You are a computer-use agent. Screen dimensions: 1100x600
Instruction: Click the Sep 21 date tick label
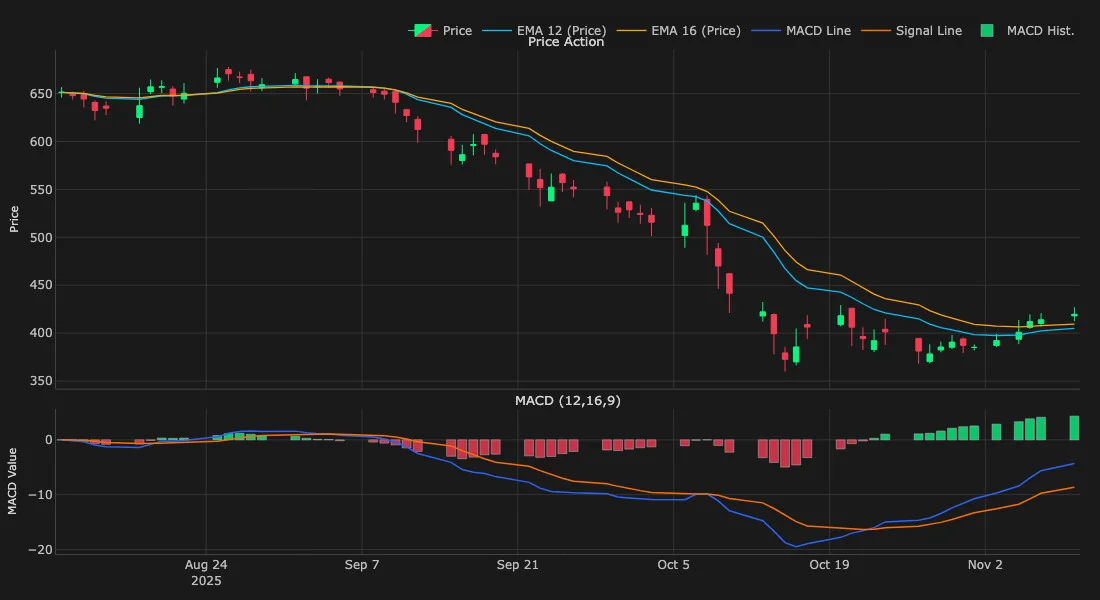[x=518, y=565]
